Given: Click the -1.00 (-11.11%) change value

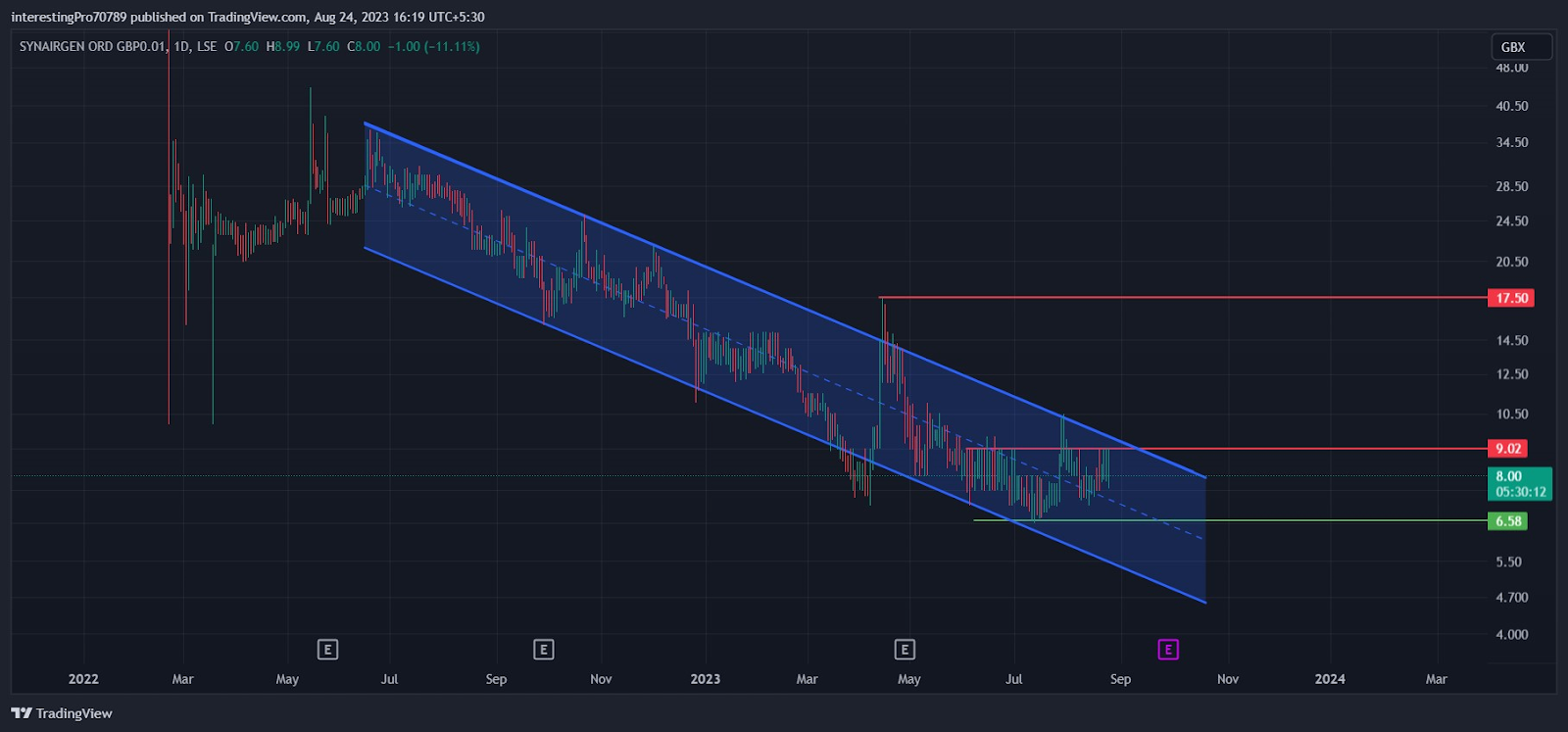Looking at the screenshot, I should (433, 46).
